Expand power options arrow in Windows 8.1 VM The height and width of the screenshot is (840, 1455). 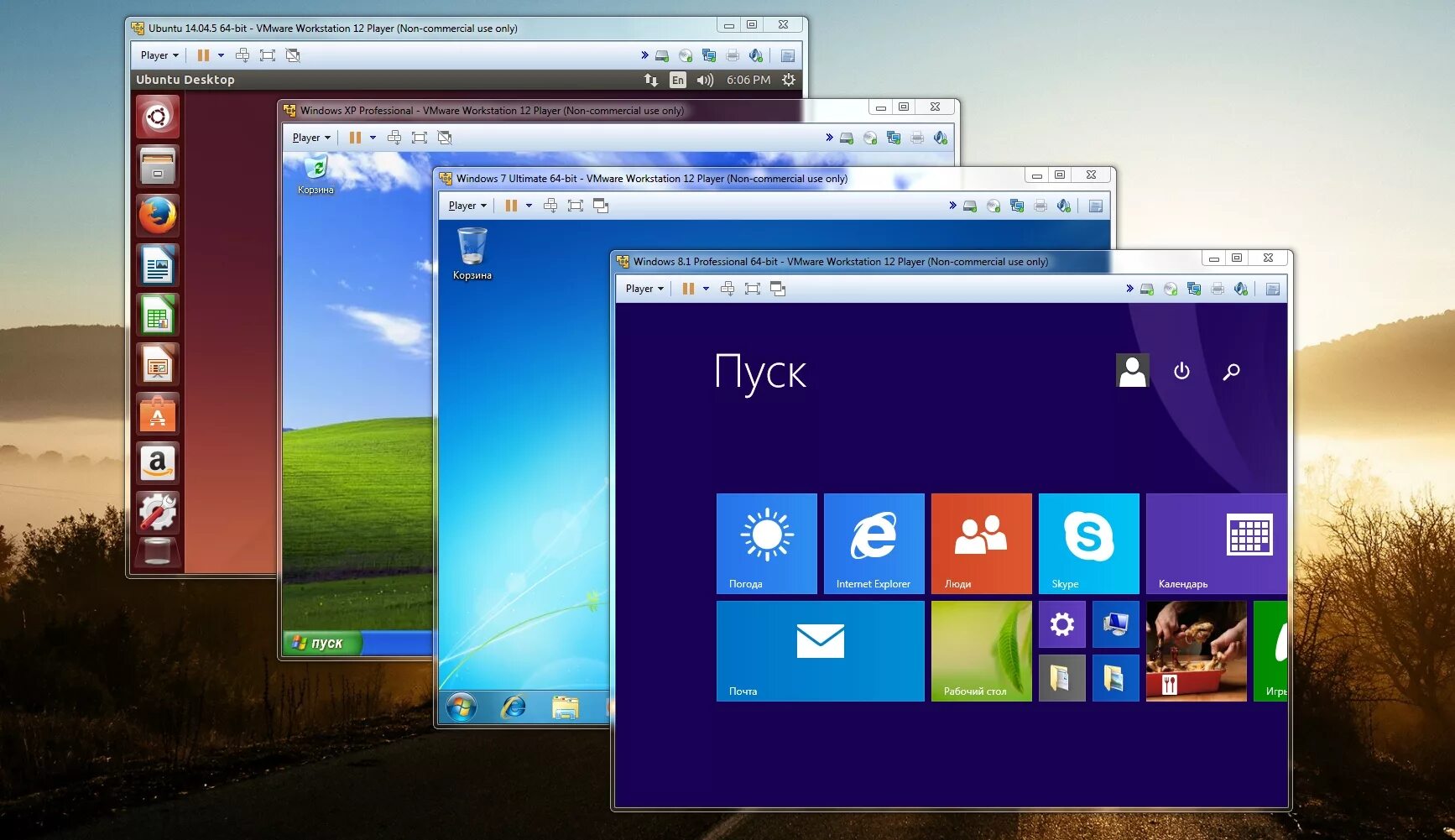click(706, 289)
